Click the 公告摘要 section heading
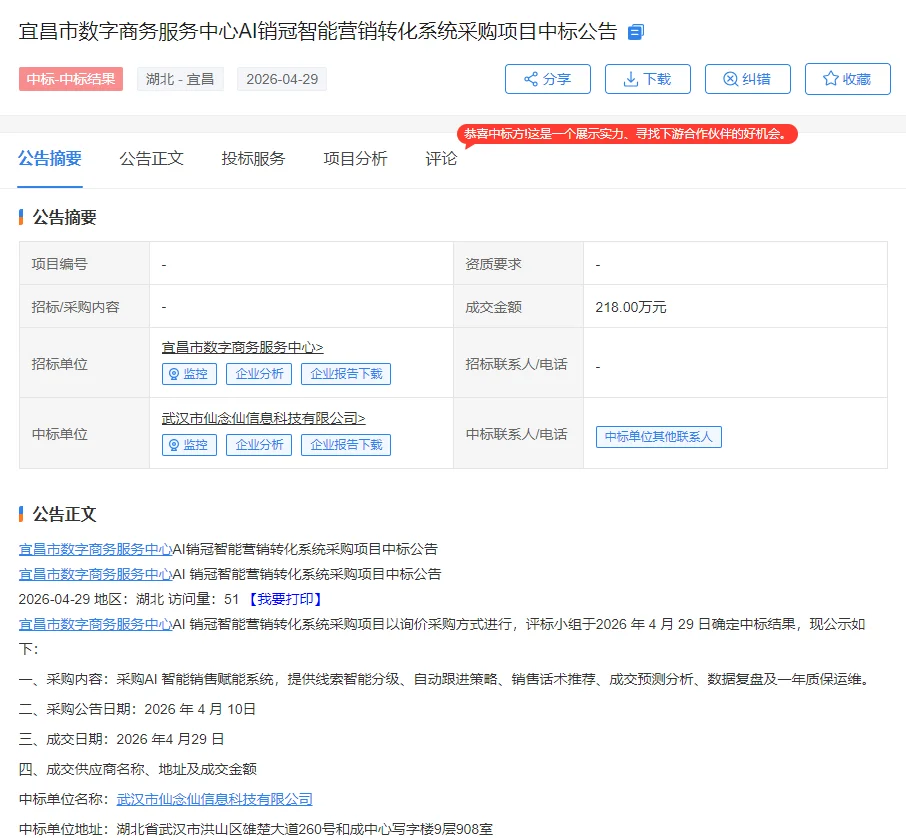This screenshot has width=906, height=838. 64,217
